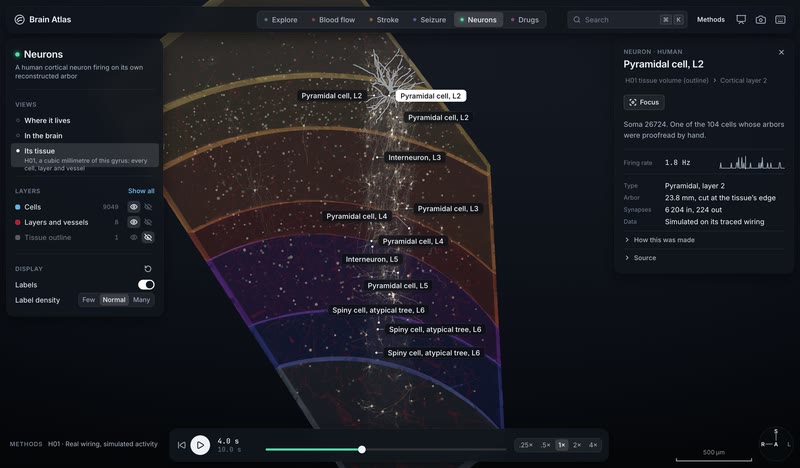Hide the Tissue outline layer
The image size is (800, 468).
point(148,237)
